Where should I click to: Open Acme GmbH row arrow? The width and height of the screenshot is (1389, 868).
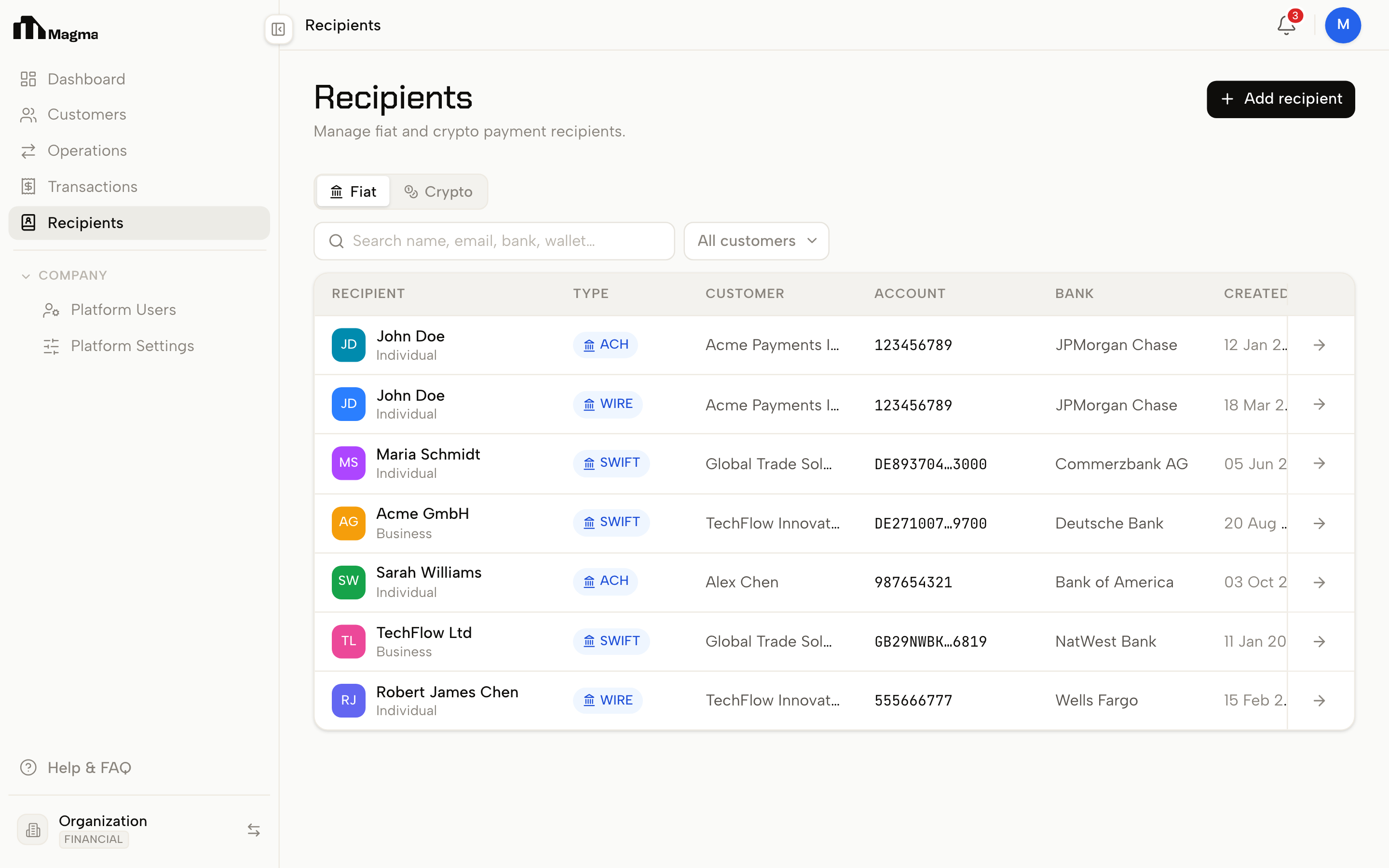coord(1320,524)
